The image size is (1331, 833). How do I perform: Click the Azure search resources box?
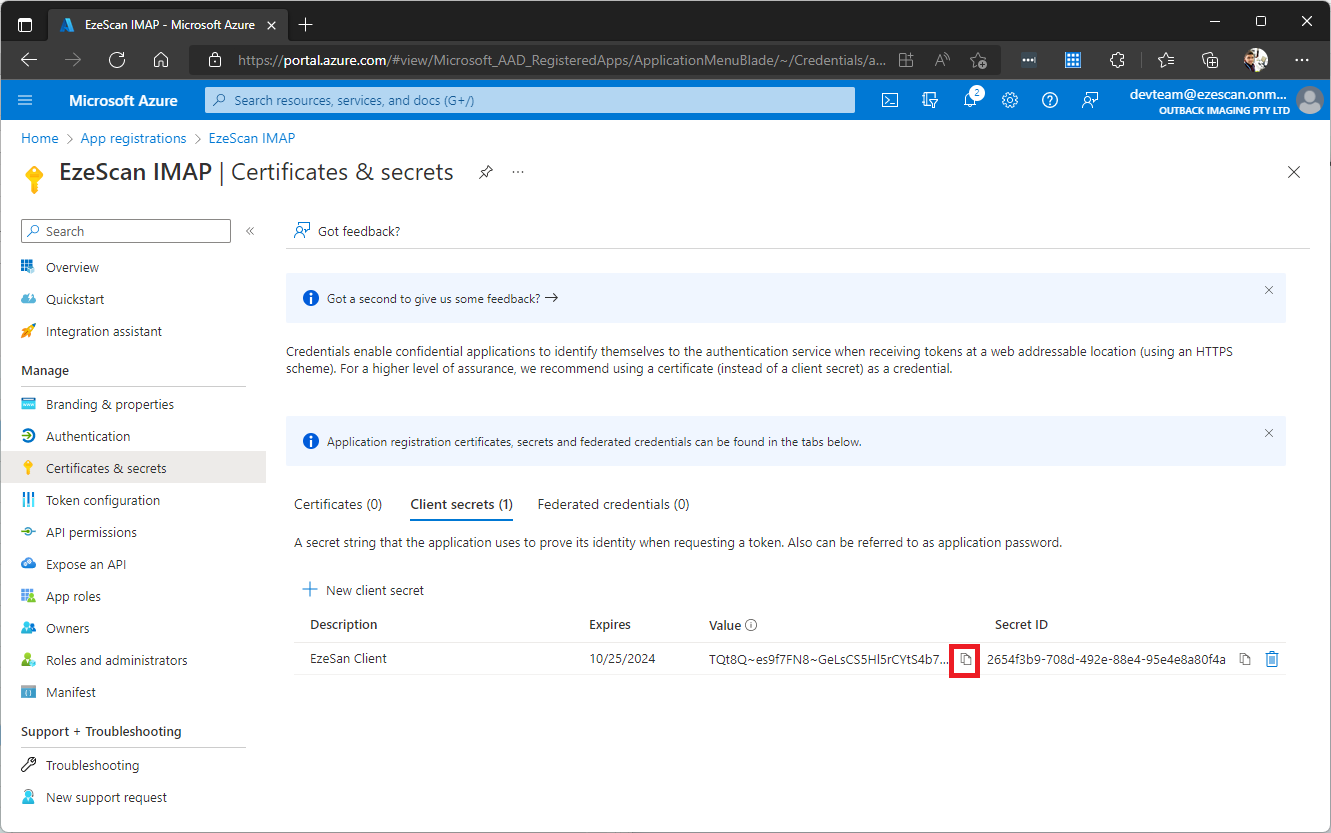point(530,100)
